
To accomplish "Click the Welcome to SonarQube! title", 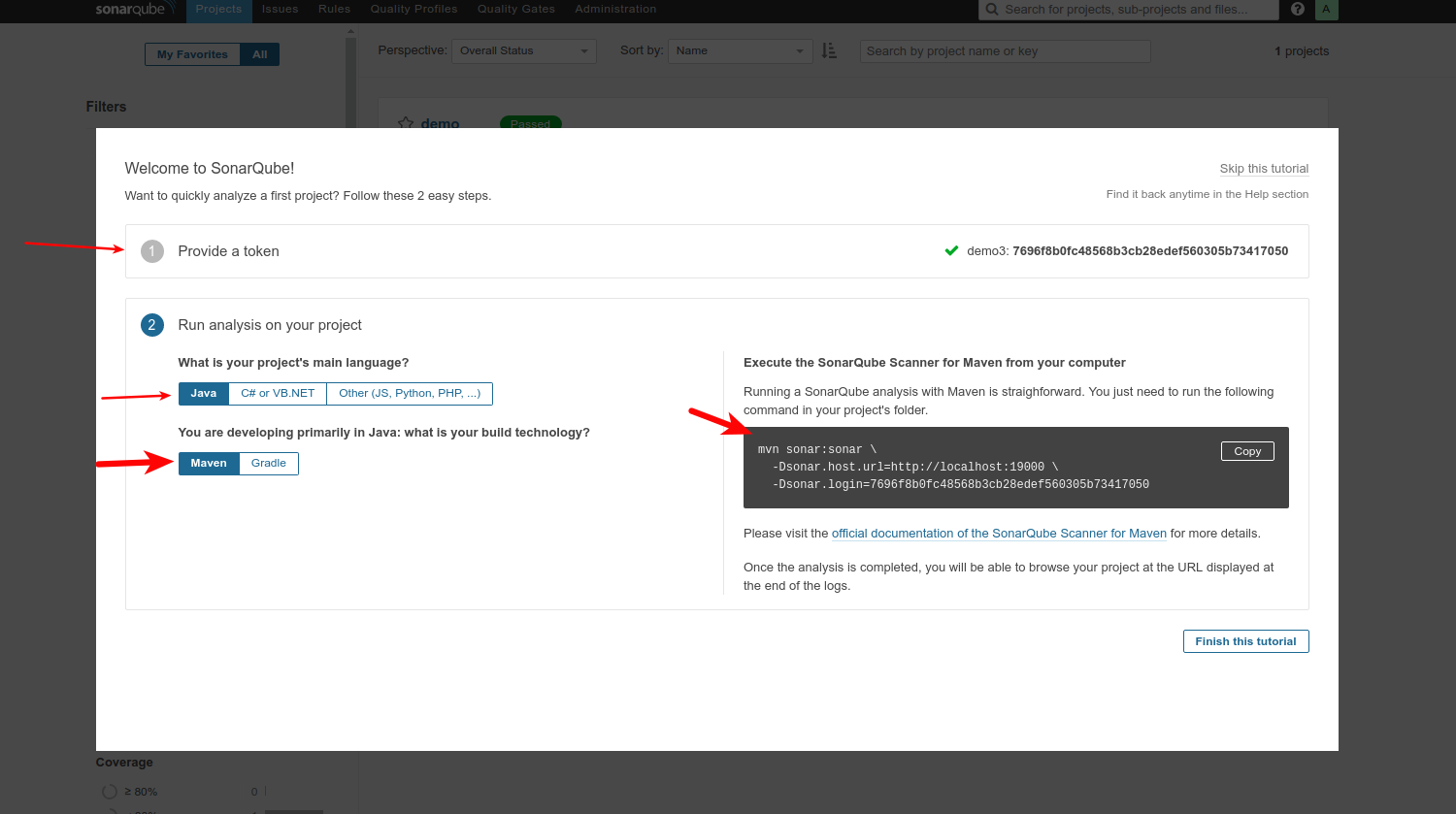I will pyautogui.click(x=210, y=169).
